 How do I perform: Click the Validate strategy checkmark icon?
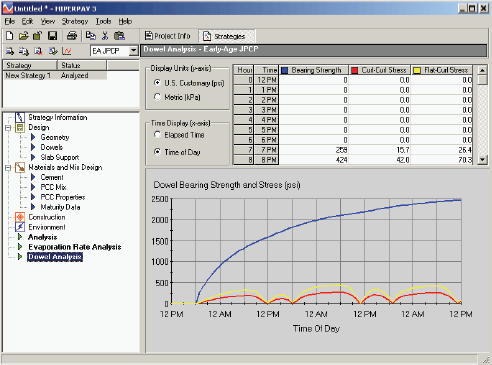coord(53,51)
